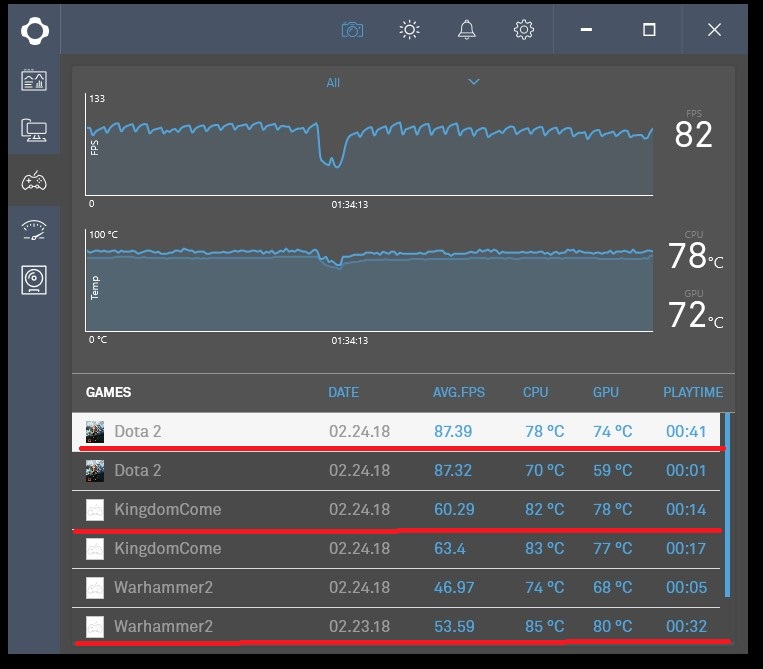Click the FPS line graph
Image resolution: width=763 pixels, height=669 pixels.
[x=369, y=145]
